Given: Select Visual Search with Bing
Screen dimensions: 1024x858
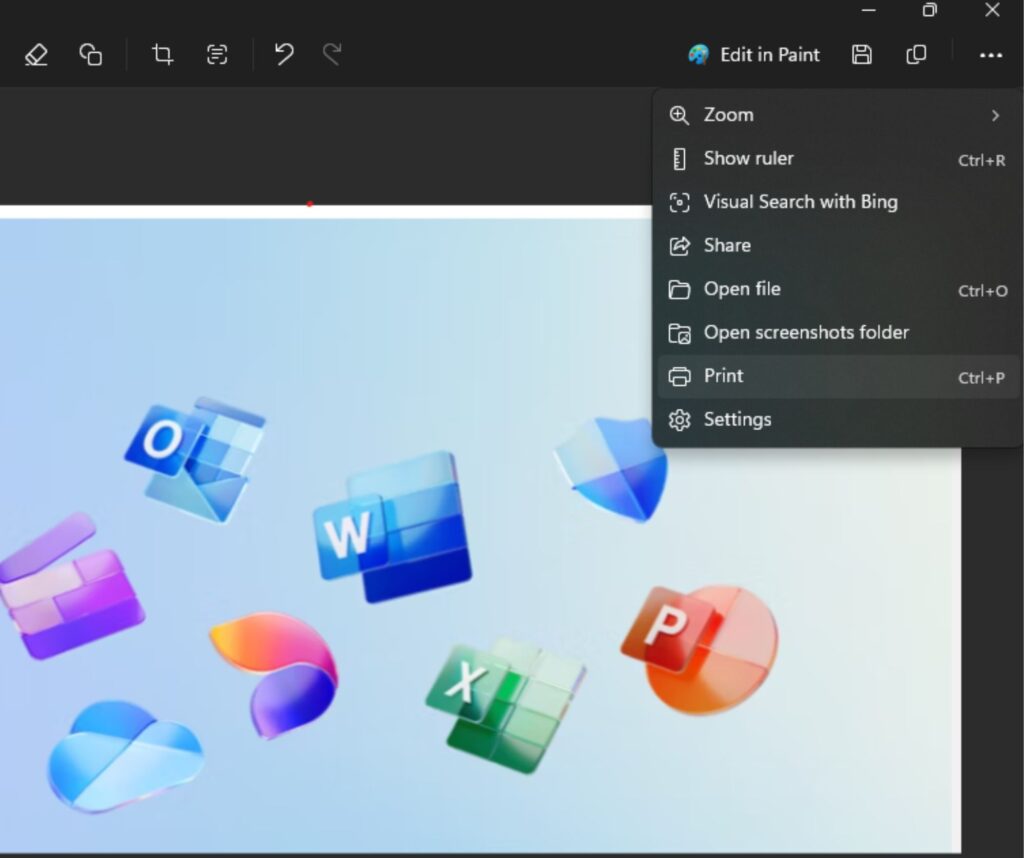Looking at the screenshot, I should coord(838,202).
